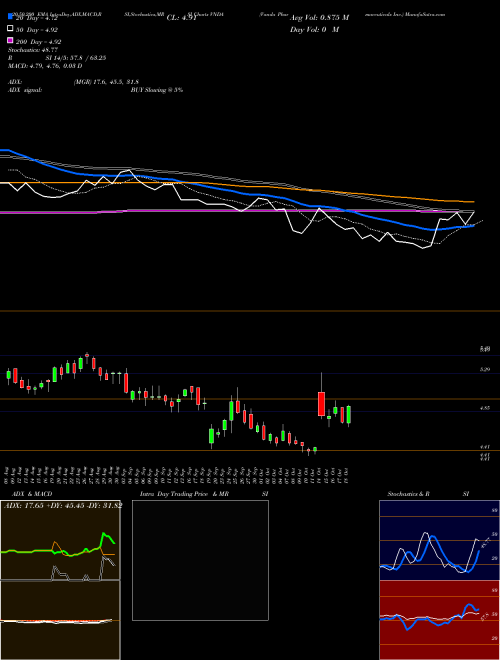Click the 50 Day - 4.92 legend label
This screenshot has width=500, height=660.
[x=37, y=29]
